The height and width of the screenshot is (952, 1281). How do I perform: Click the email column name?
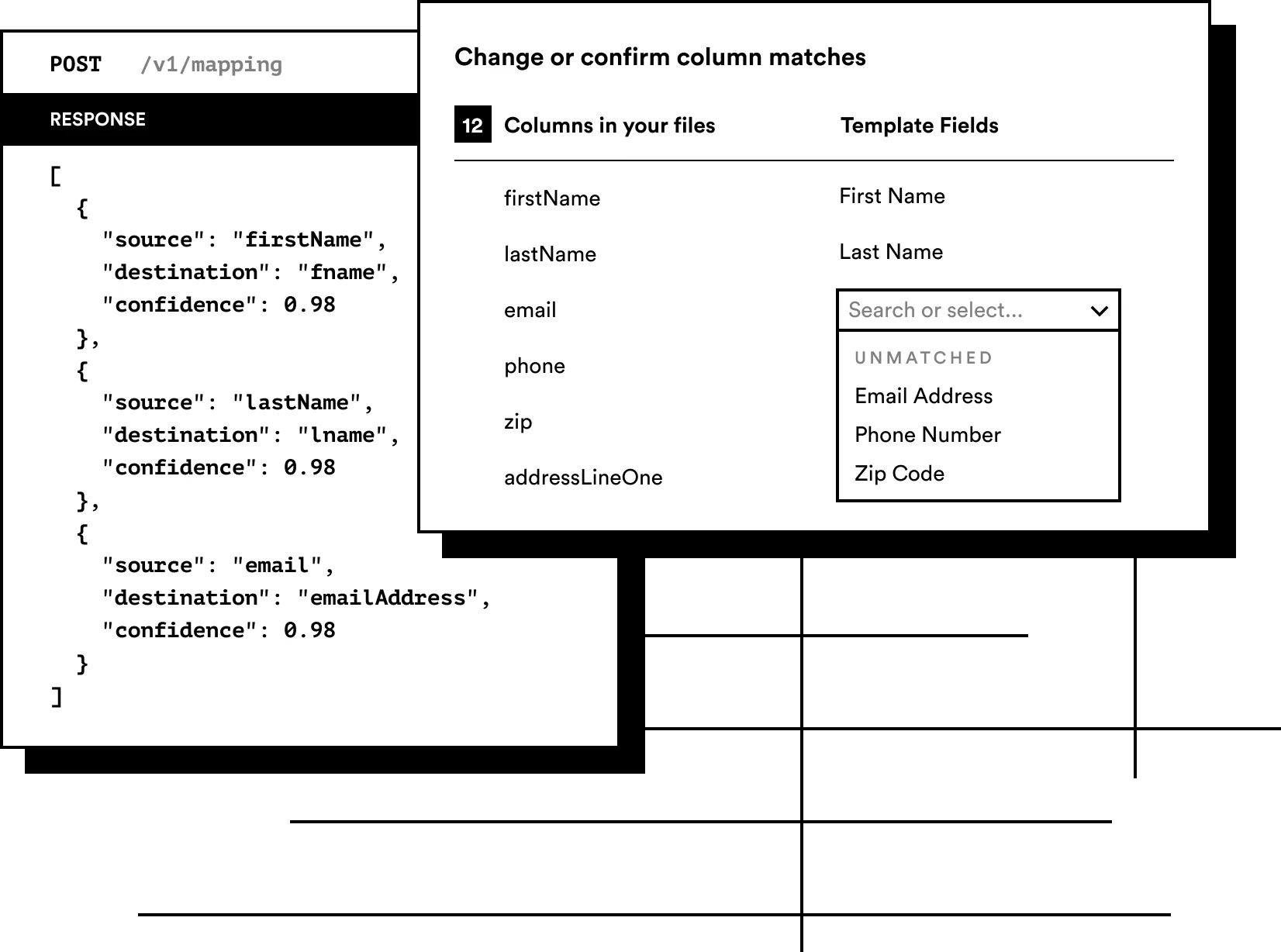530,310
